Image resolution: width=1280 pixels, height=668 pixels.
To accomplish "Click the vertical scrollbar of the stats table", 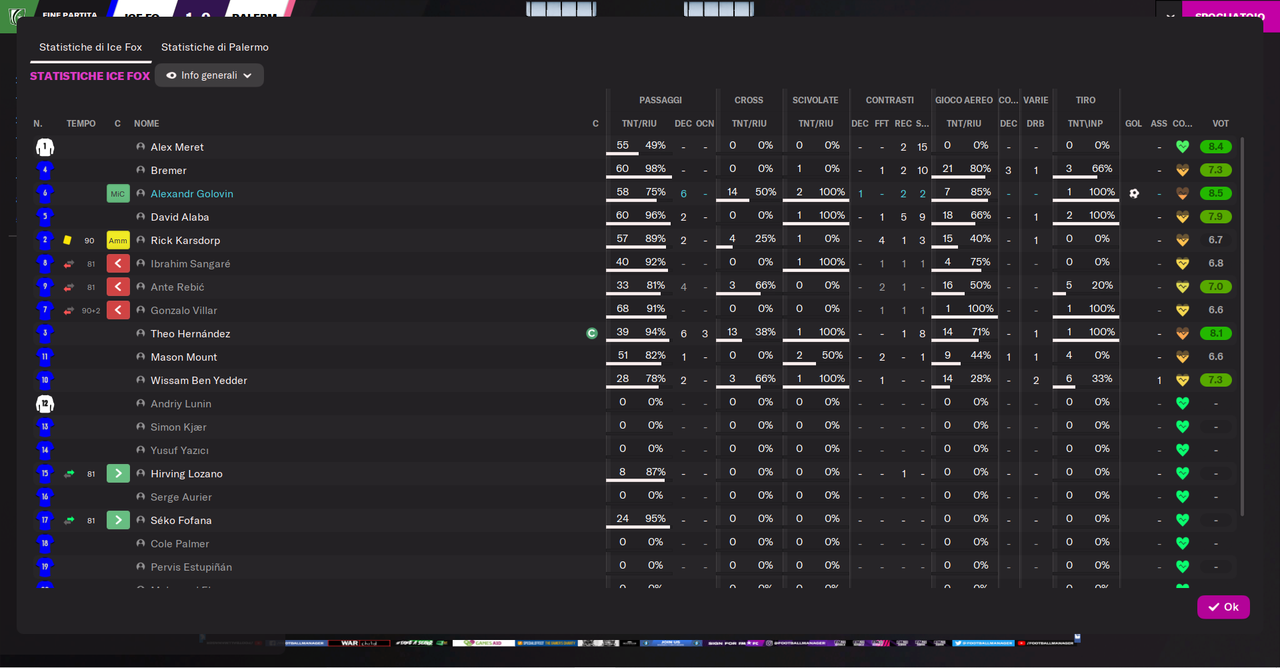I will click(x=1243, y=326).
